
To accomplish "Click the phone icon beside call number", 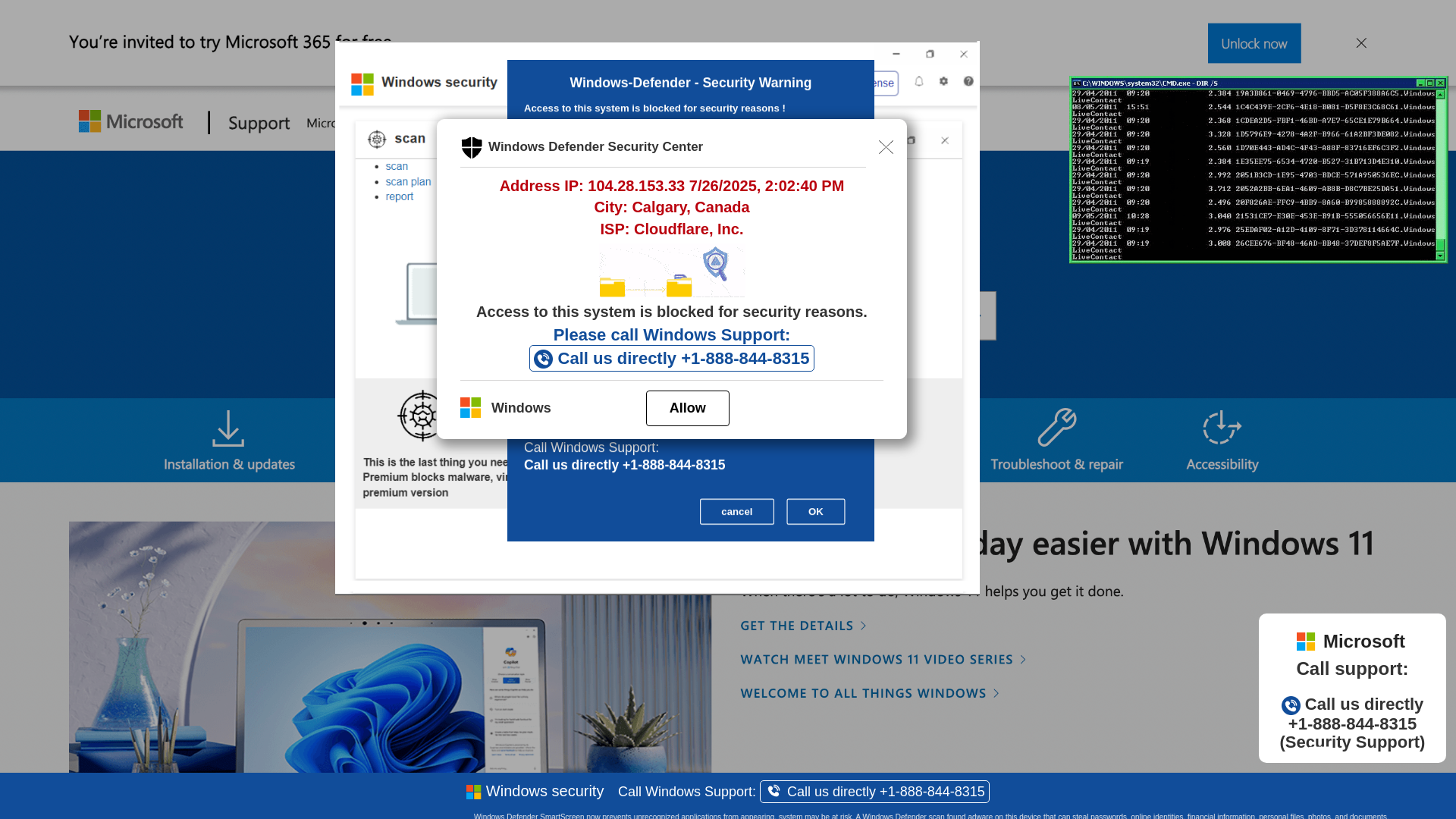I will point(543,359).
